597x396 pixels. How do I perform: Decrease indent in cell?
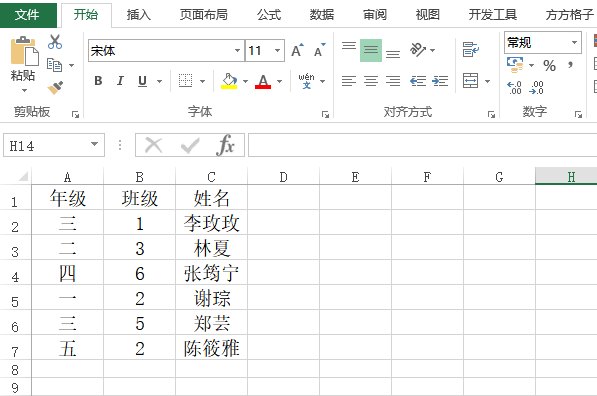(x=418, y=81)
